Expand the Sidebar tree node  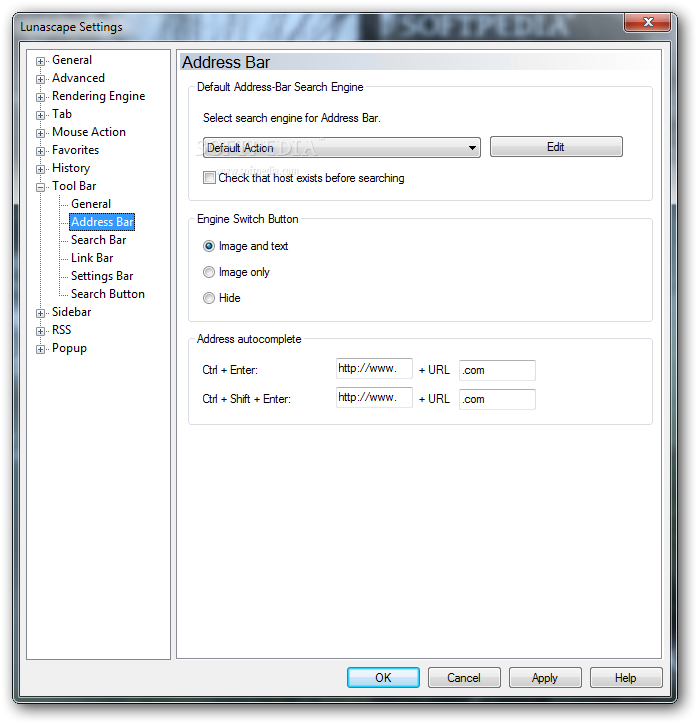(41, 314)
